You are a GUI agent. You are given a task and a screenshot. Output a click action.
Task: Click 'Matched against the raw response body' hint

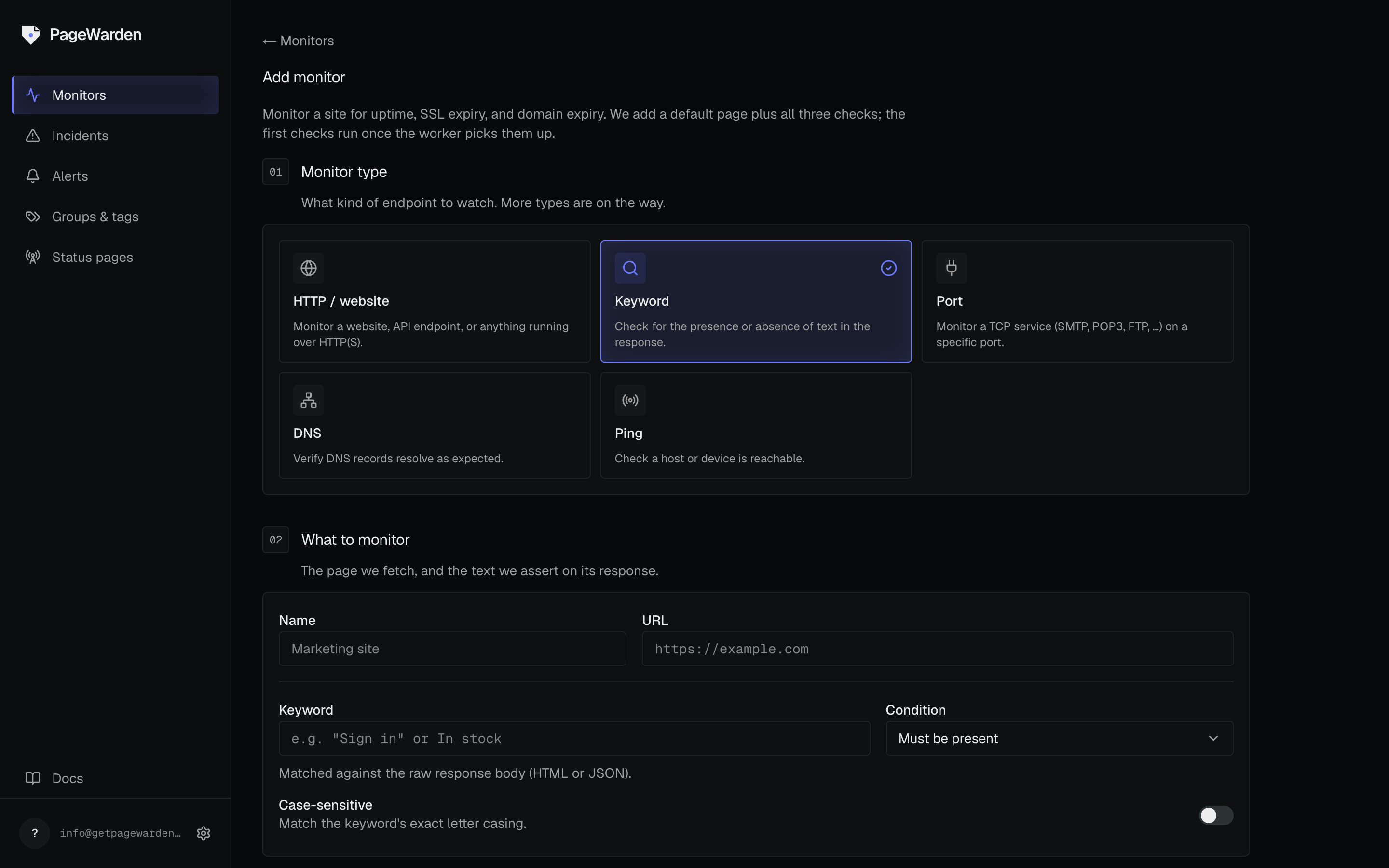coord(455,773)
